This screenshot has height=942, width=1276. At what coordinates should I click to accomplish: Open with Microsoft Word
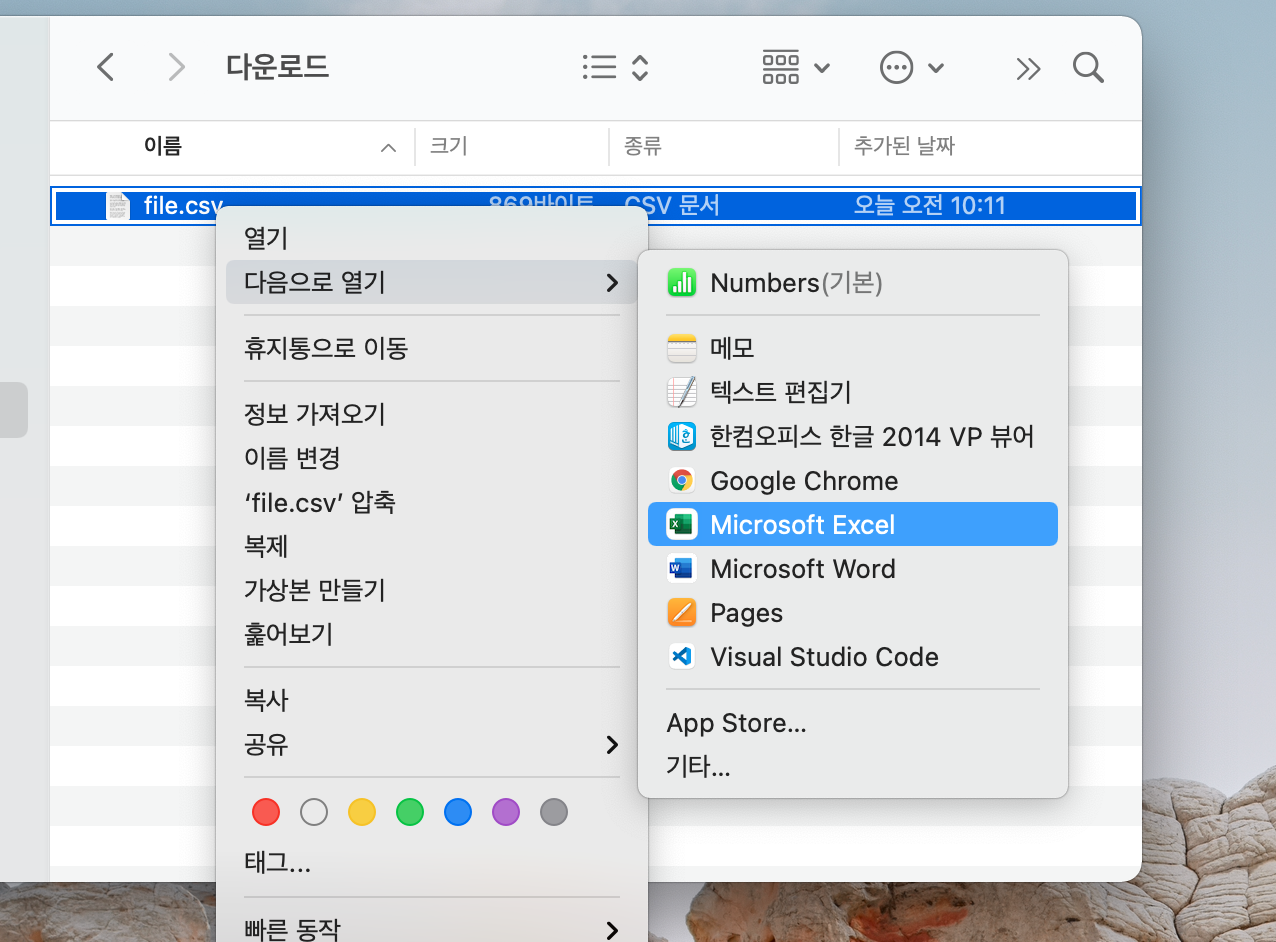853,568
